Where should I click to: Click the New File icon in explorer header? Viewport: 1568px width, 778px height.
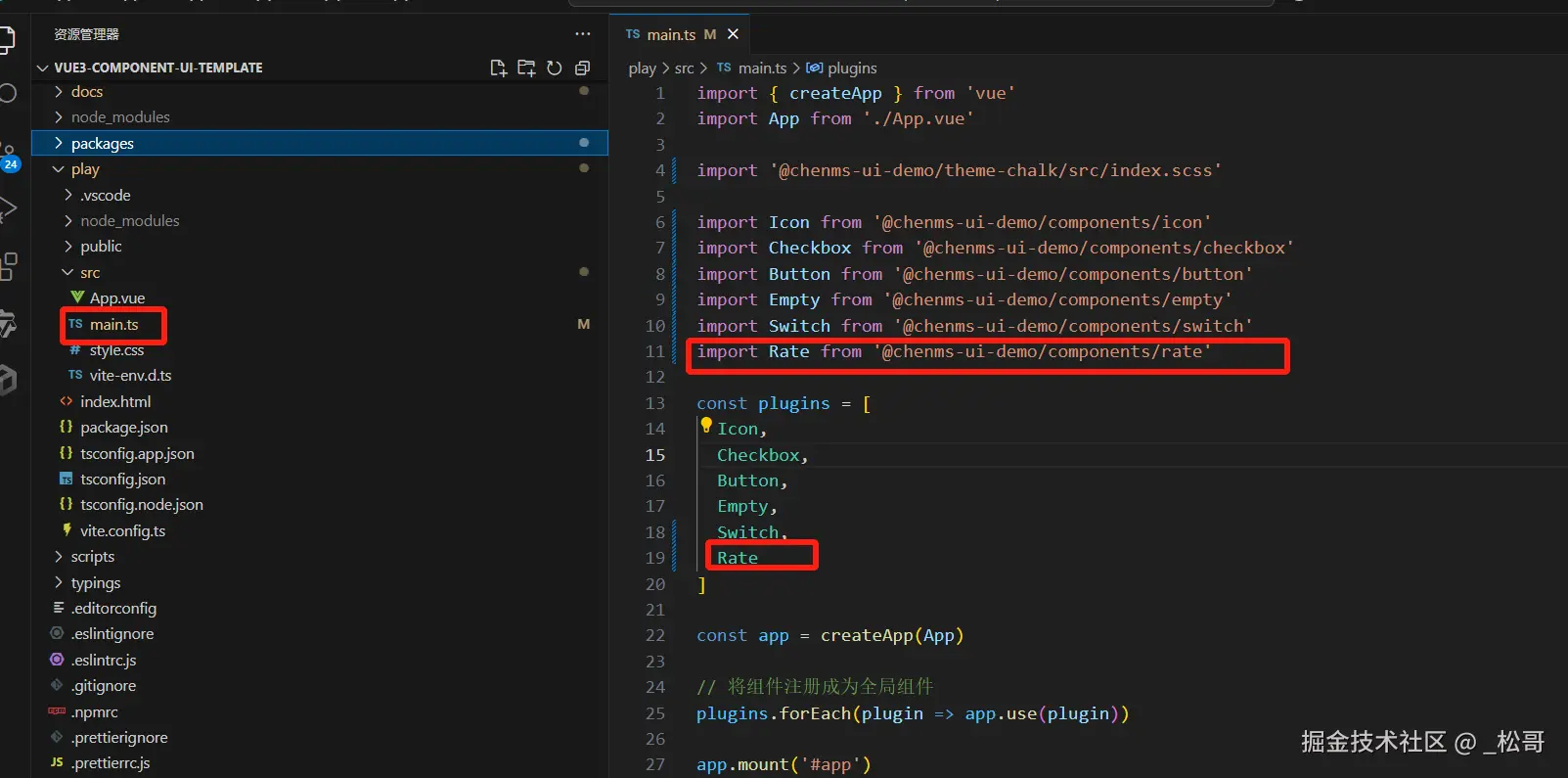point(498,68)
